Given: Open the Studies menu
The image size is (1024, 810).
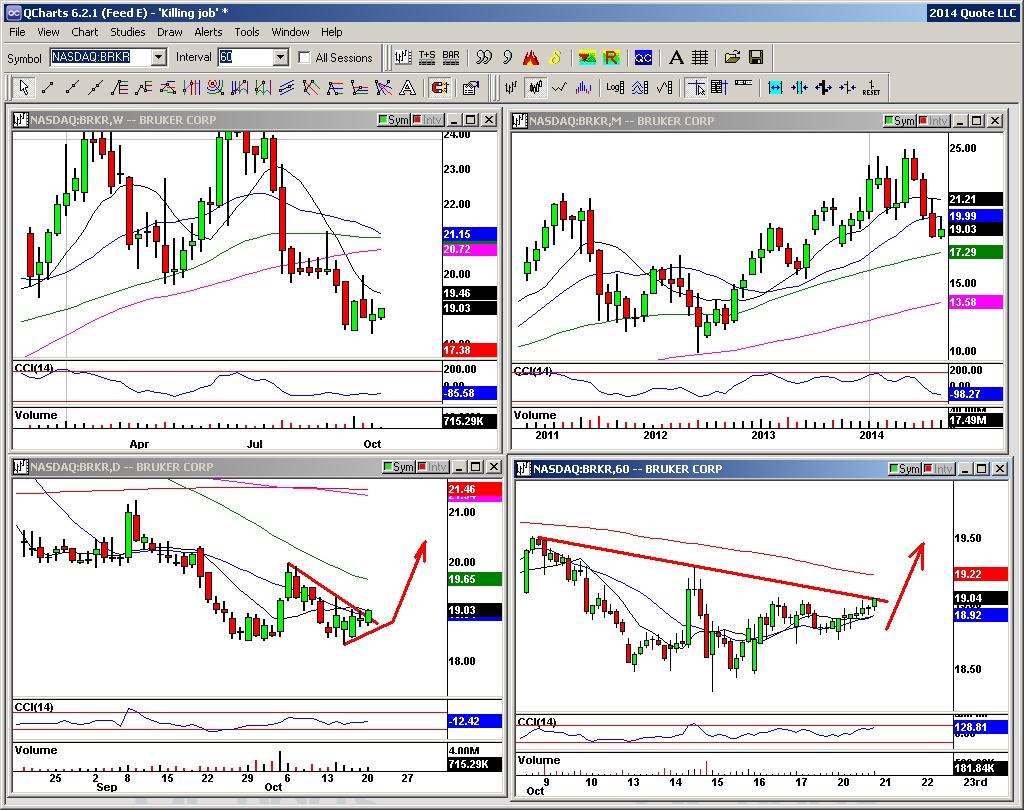Looking at the screenshot, I should [x=127, y=32].
